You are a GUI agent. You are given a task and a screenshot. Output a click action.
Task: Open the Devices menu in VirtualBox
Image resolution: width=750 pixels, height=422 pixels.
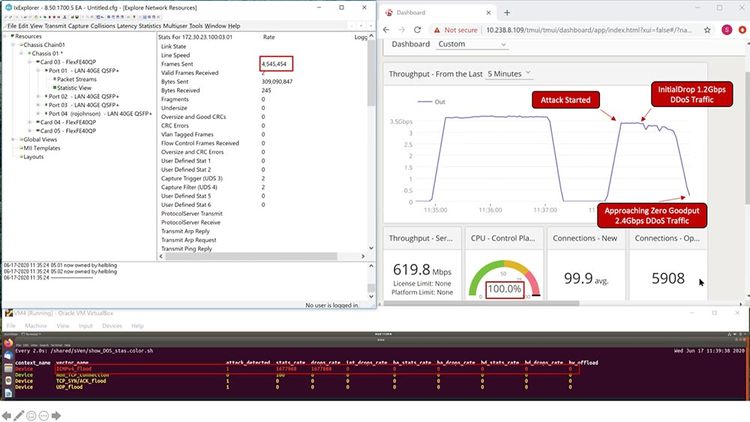tap(112, 326)
